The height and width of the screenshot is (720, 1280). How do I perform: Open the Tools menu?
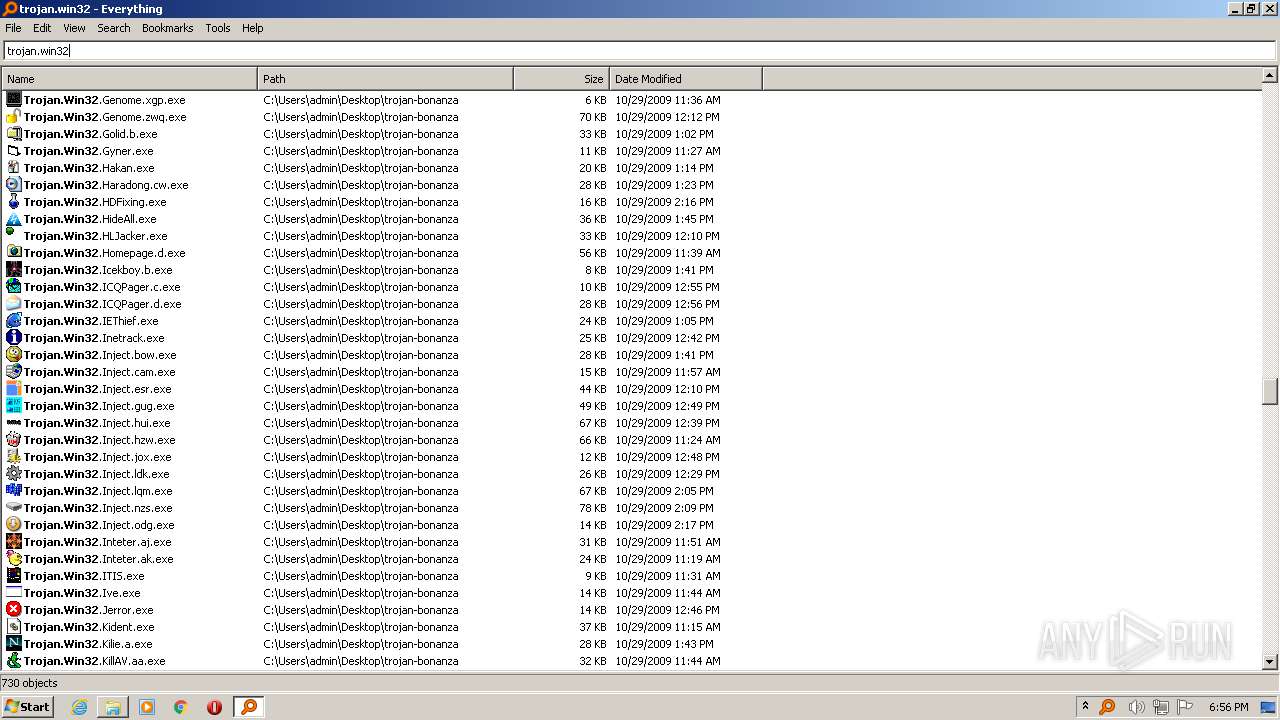click(218, 28)
